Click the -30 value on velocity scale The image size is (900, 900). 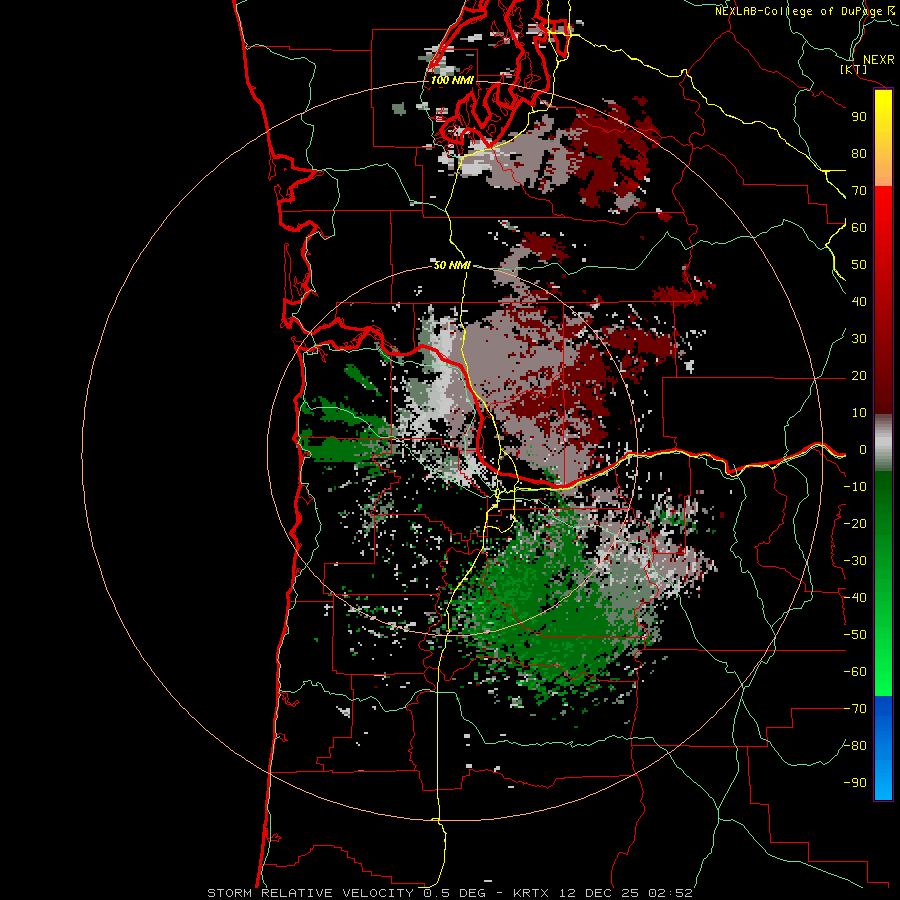[x=855, y=561]
